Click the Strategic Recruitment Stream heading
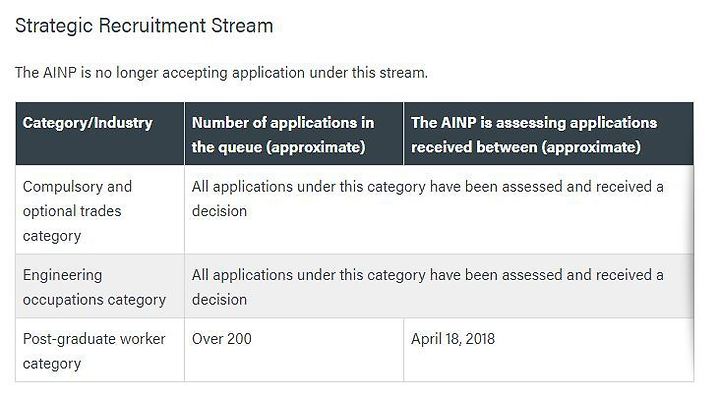720x397 pixels. click(x=144, y=26)
